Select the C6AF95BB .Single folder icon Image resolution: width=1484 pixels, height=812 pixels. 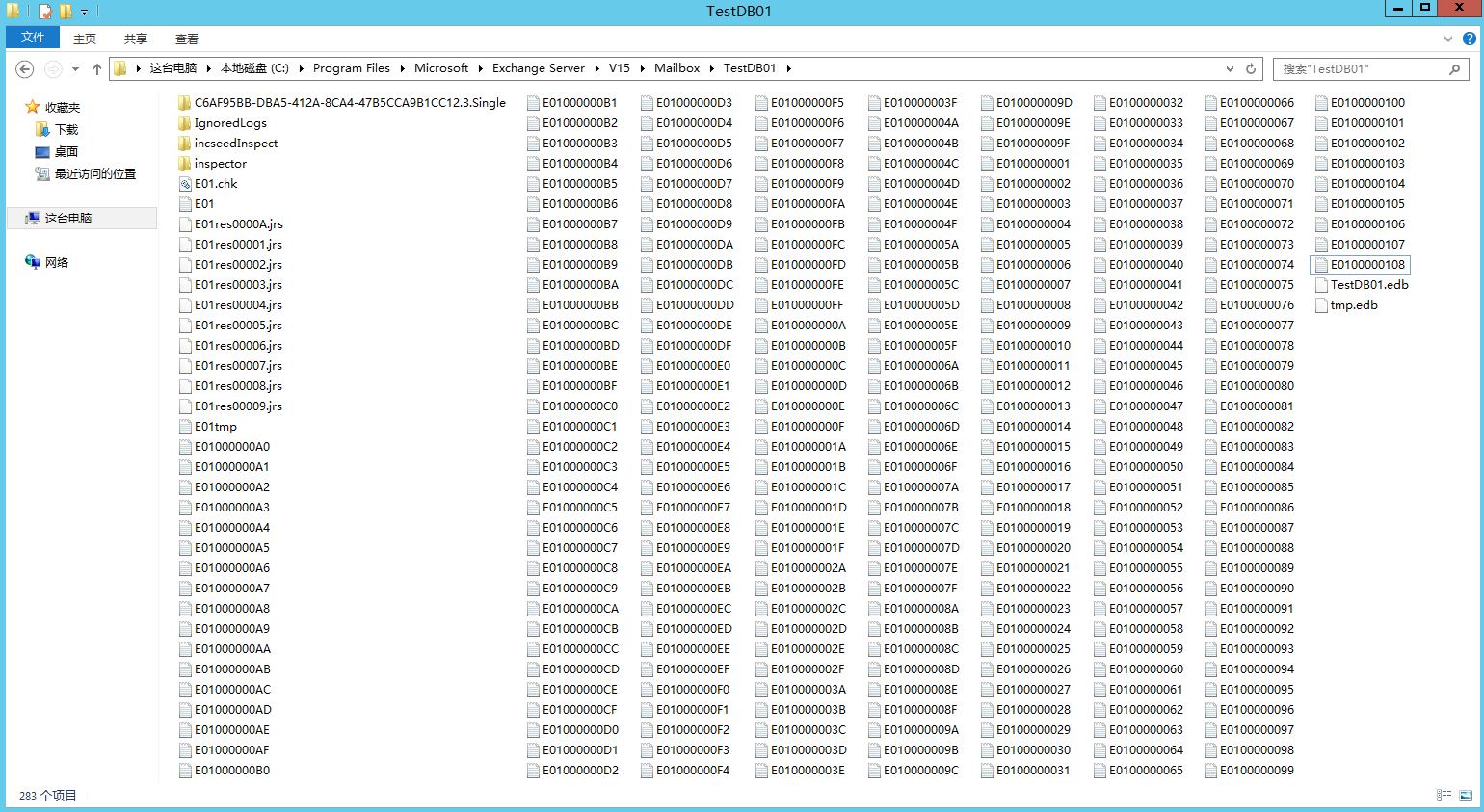tap(185, 103)
